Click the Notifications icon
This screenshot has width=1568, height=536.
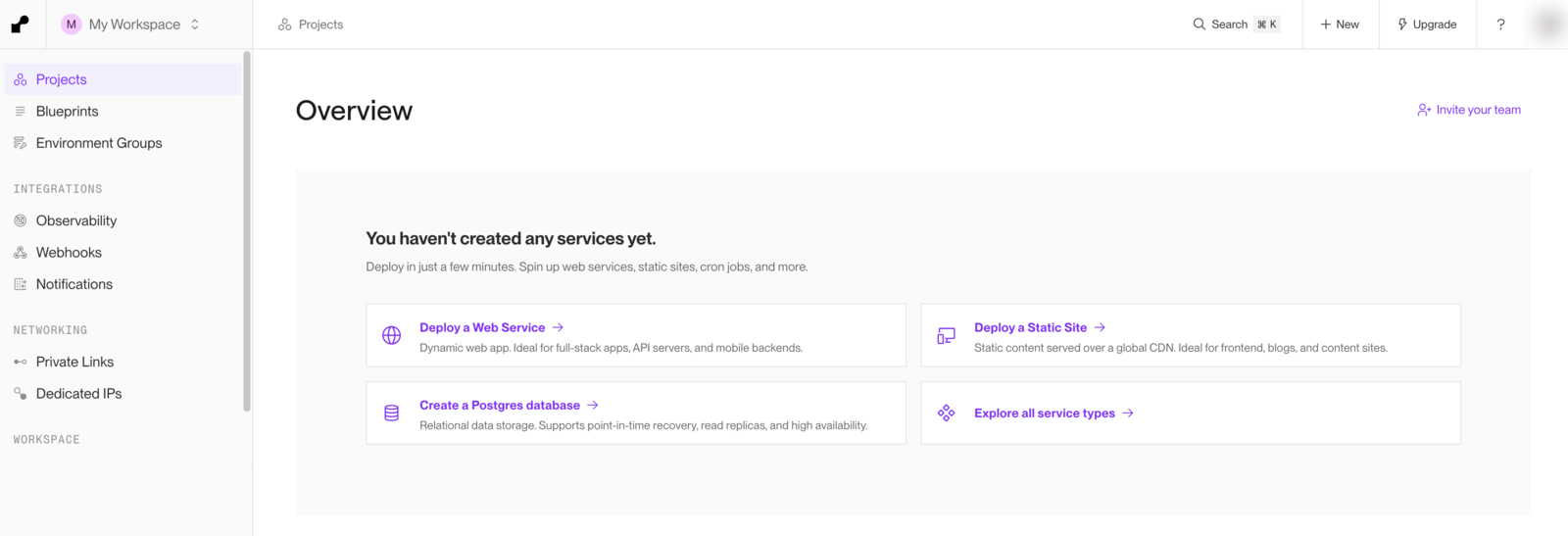pyautogui.click(x=21, y=284)
